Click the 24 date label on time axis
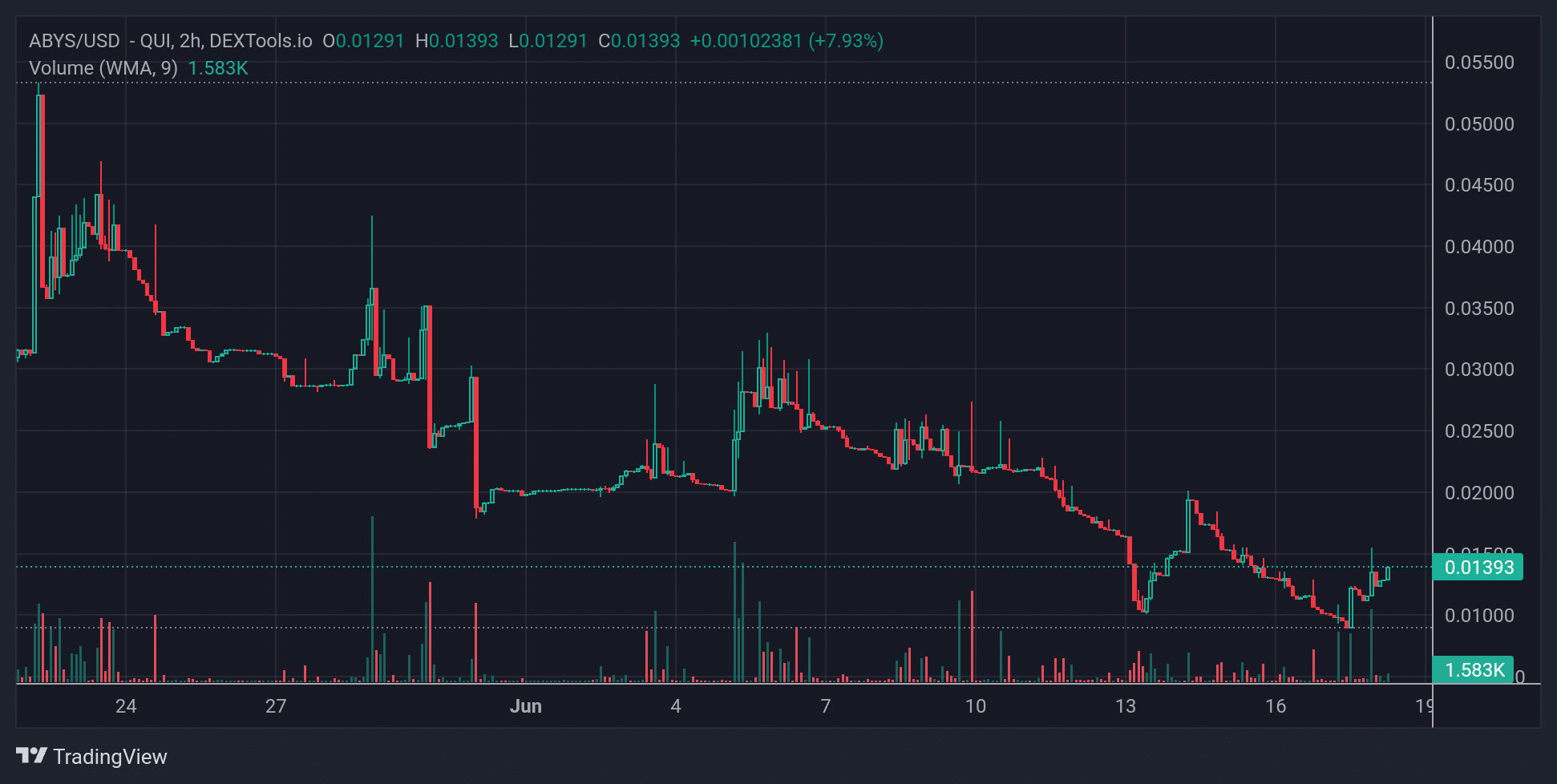Image resolution: width=1557 pixels, height=784 pixels. [x=126, y=706]
